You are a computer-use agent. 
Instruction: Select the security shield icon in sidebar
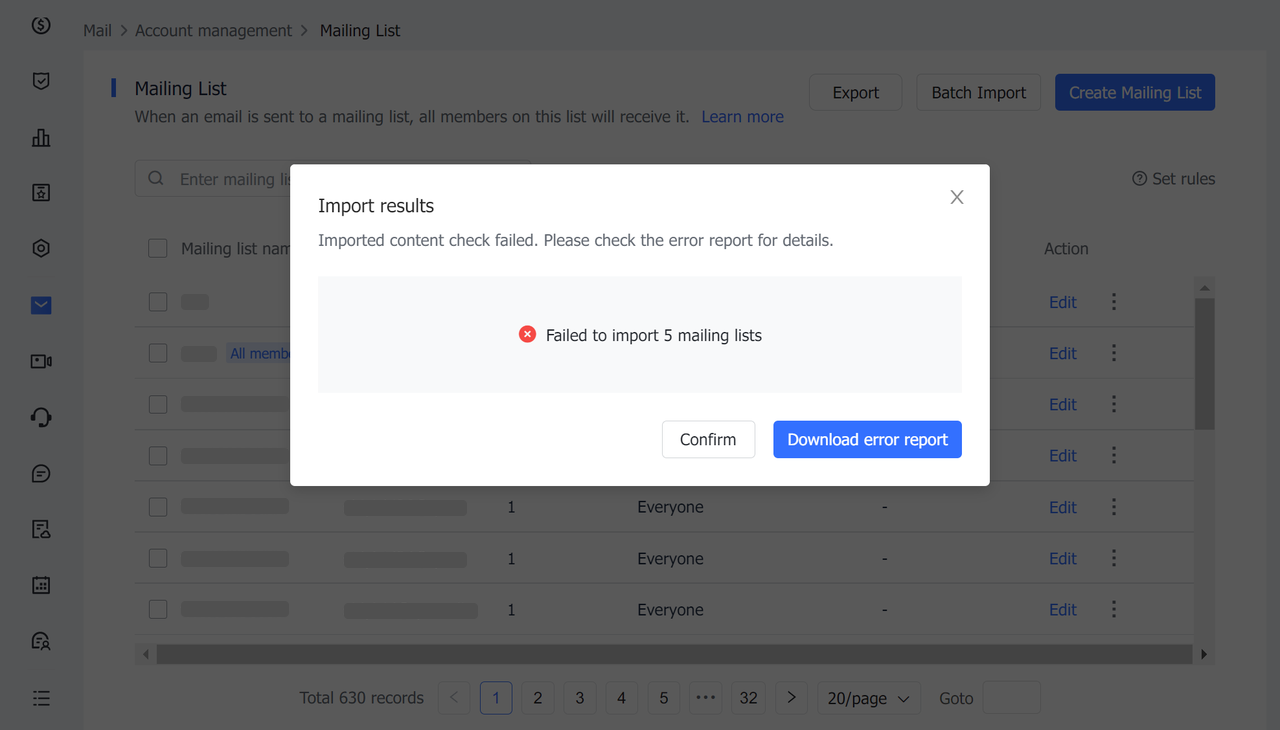coord(40,80)
